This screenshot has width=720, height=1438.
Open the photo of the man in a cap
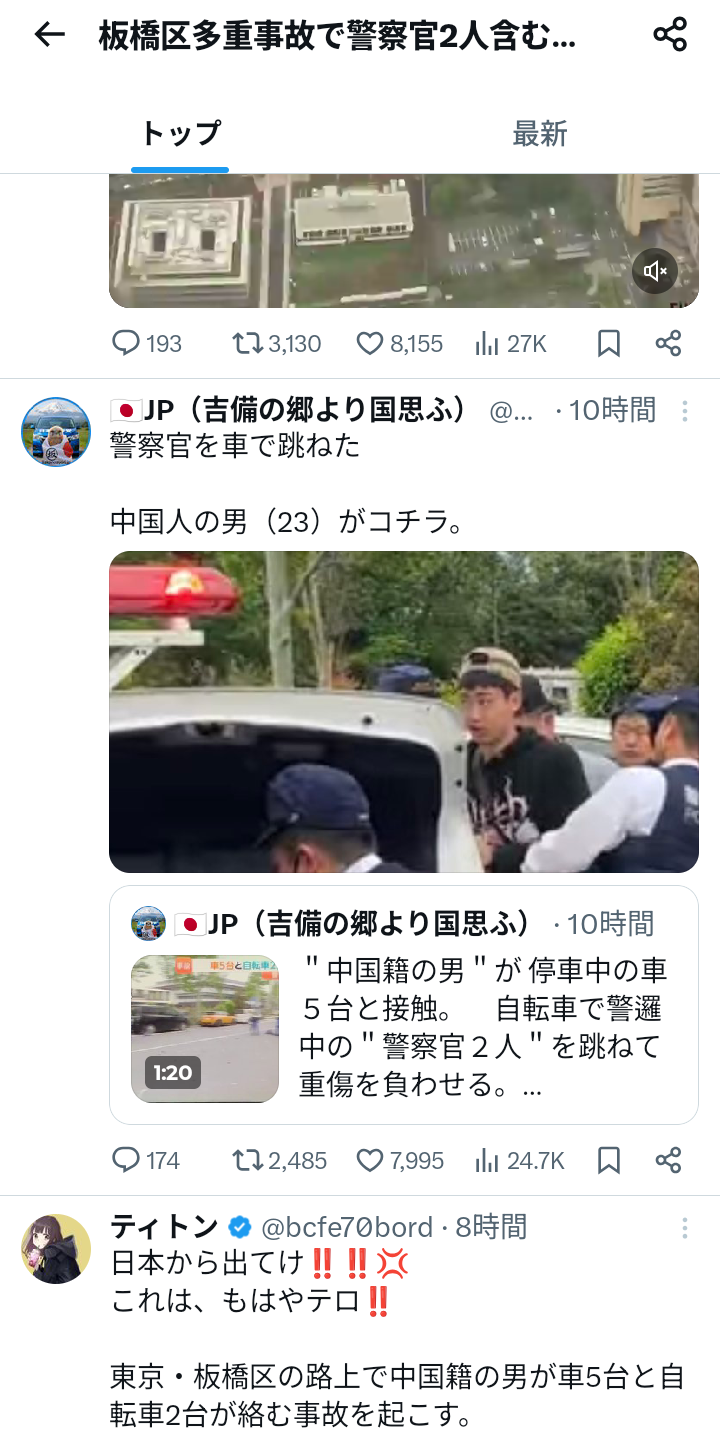pyautogui.click(x=404, y=712)
